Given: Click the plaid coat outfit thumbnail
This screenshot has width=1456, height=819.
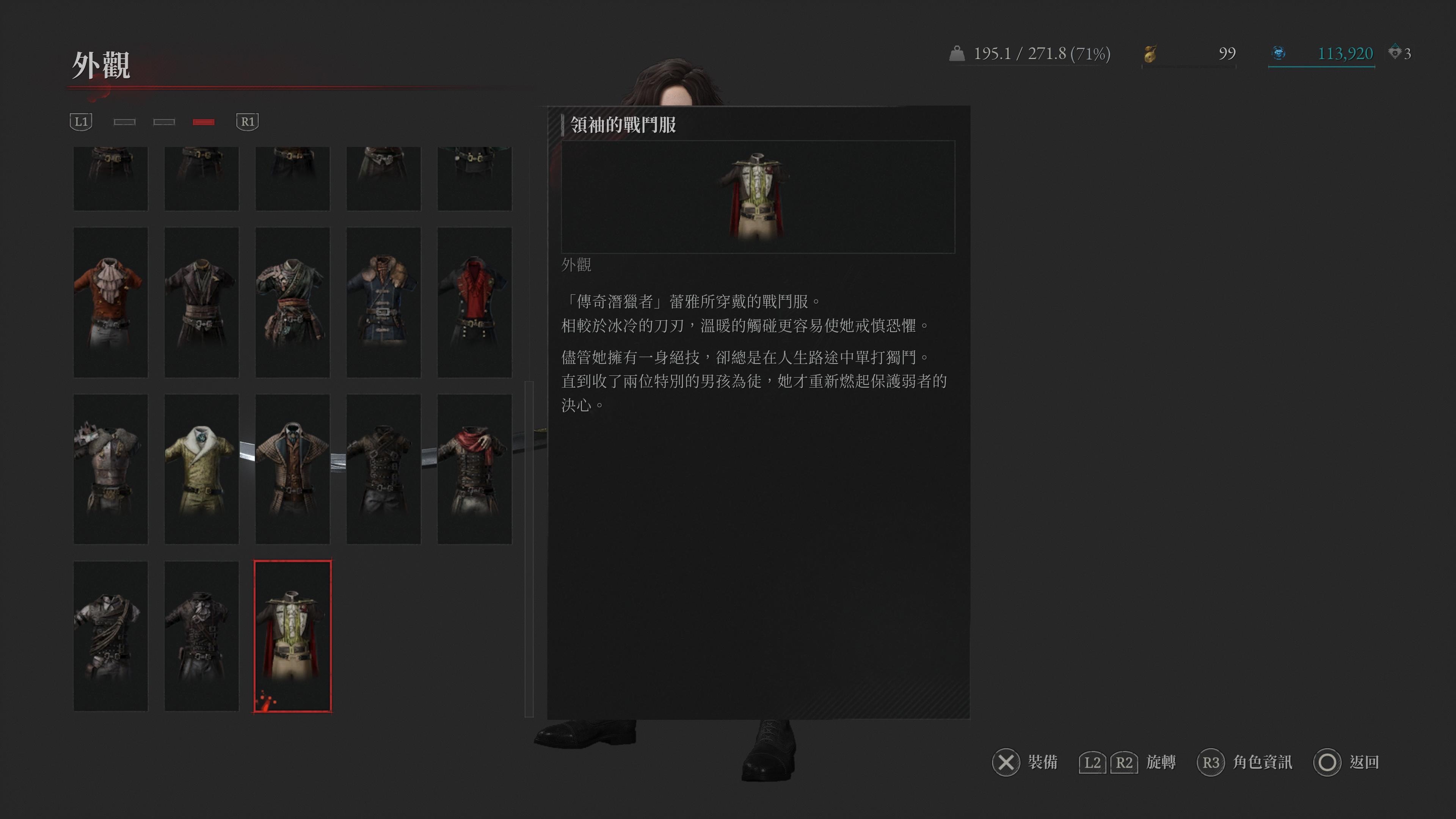Looking at the screenshot, I should [292, 469].
